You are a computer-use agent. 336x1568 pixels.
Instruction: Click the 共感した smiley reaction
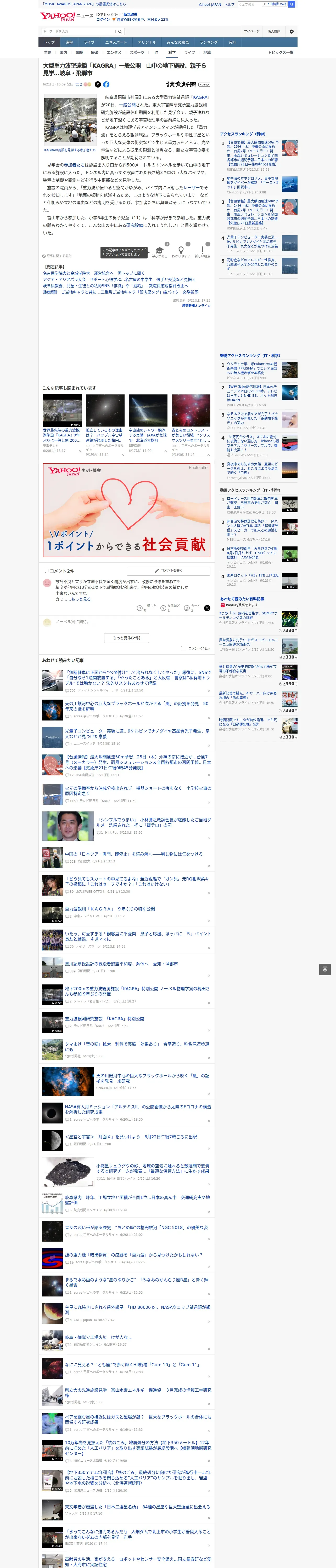140,608
